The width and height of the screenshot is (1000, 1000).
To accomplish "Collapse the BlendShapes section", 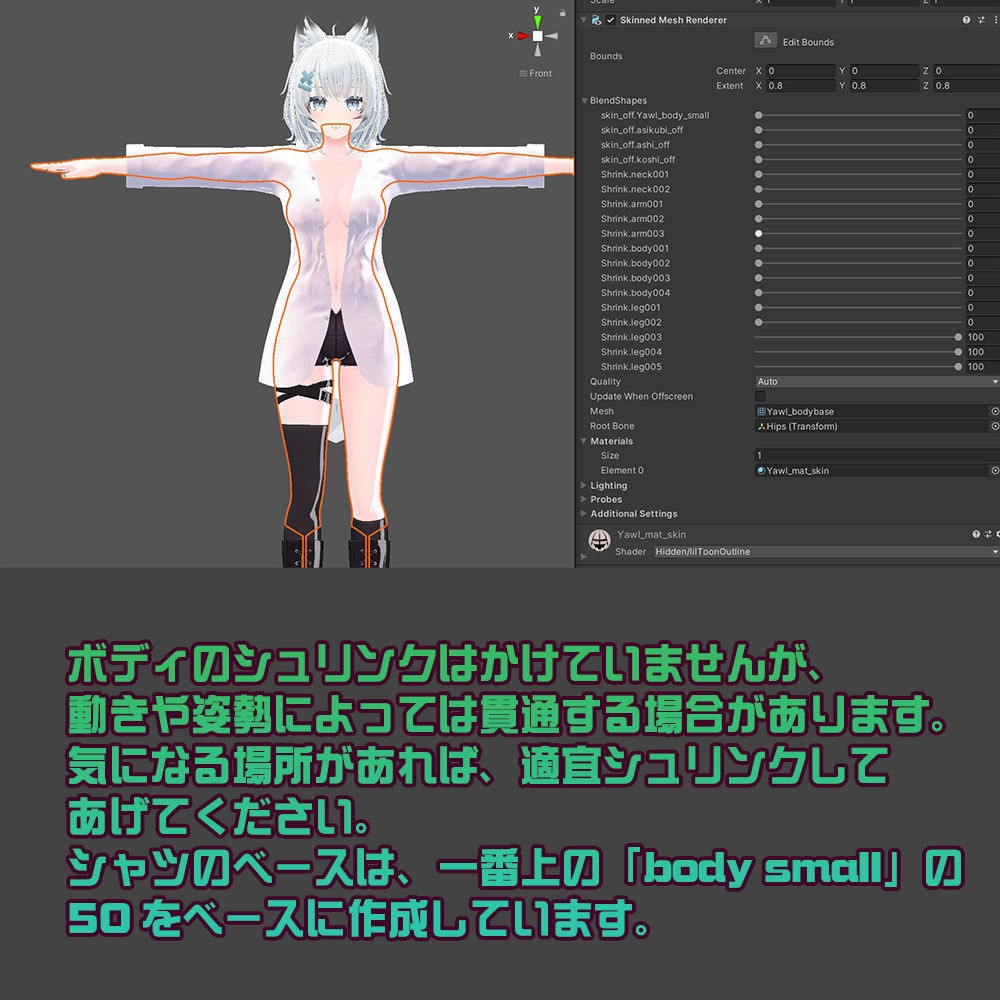I will coord(584,101).
